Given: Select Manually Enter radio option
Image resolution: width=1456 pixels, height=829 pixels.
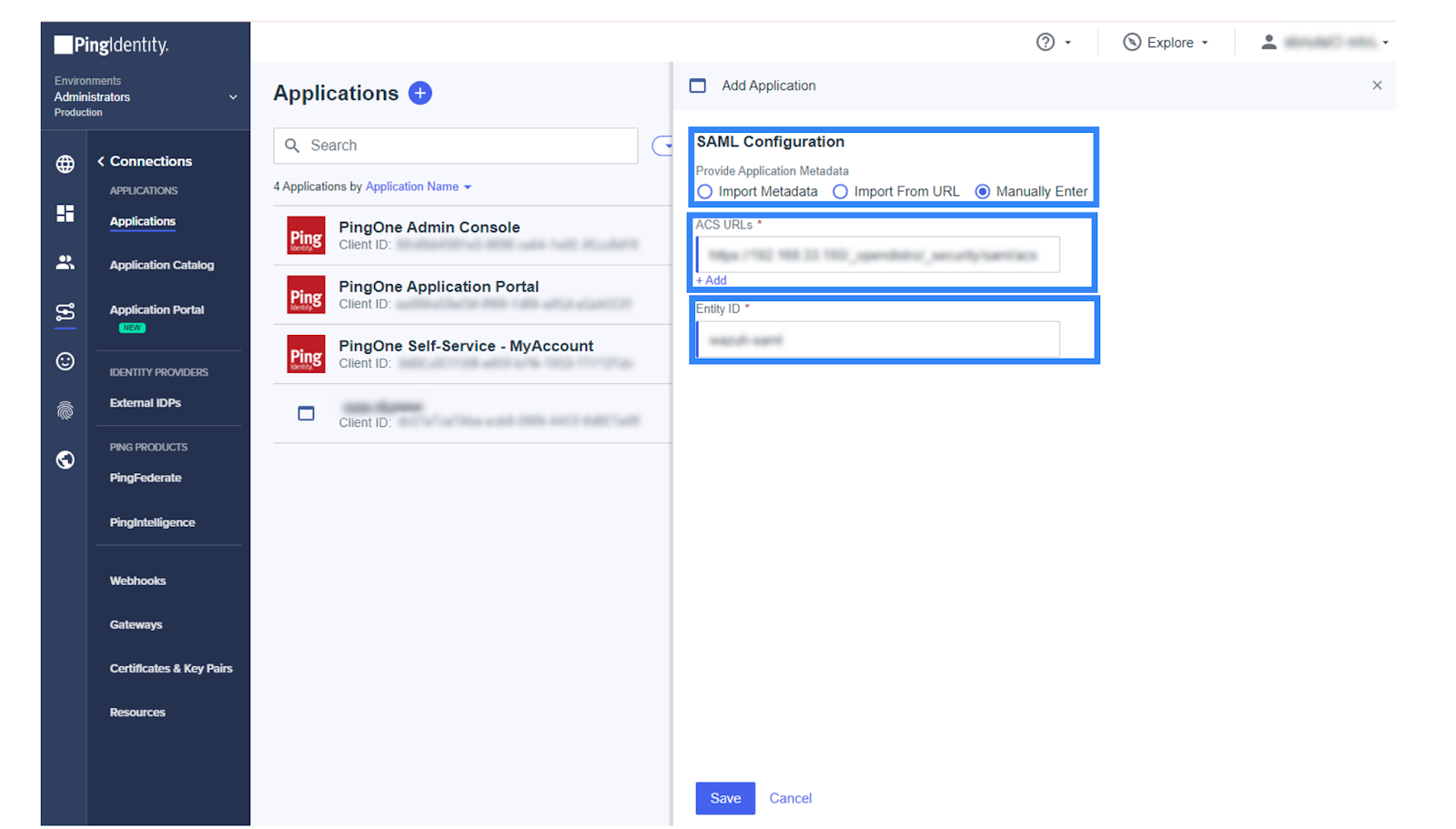Looking at the screenshot, I should (983, 192).
